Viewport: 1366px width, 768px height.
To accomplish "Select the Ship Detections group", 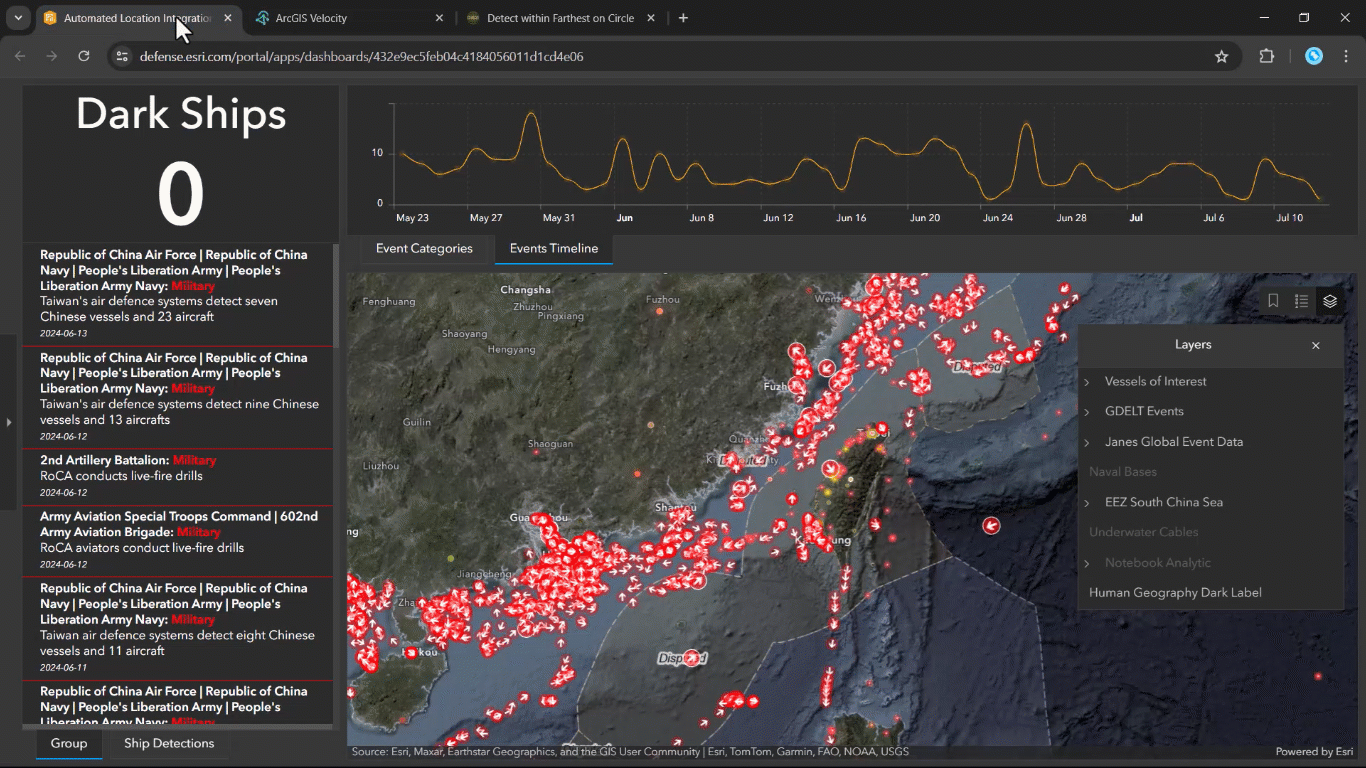I will (168, 743).
